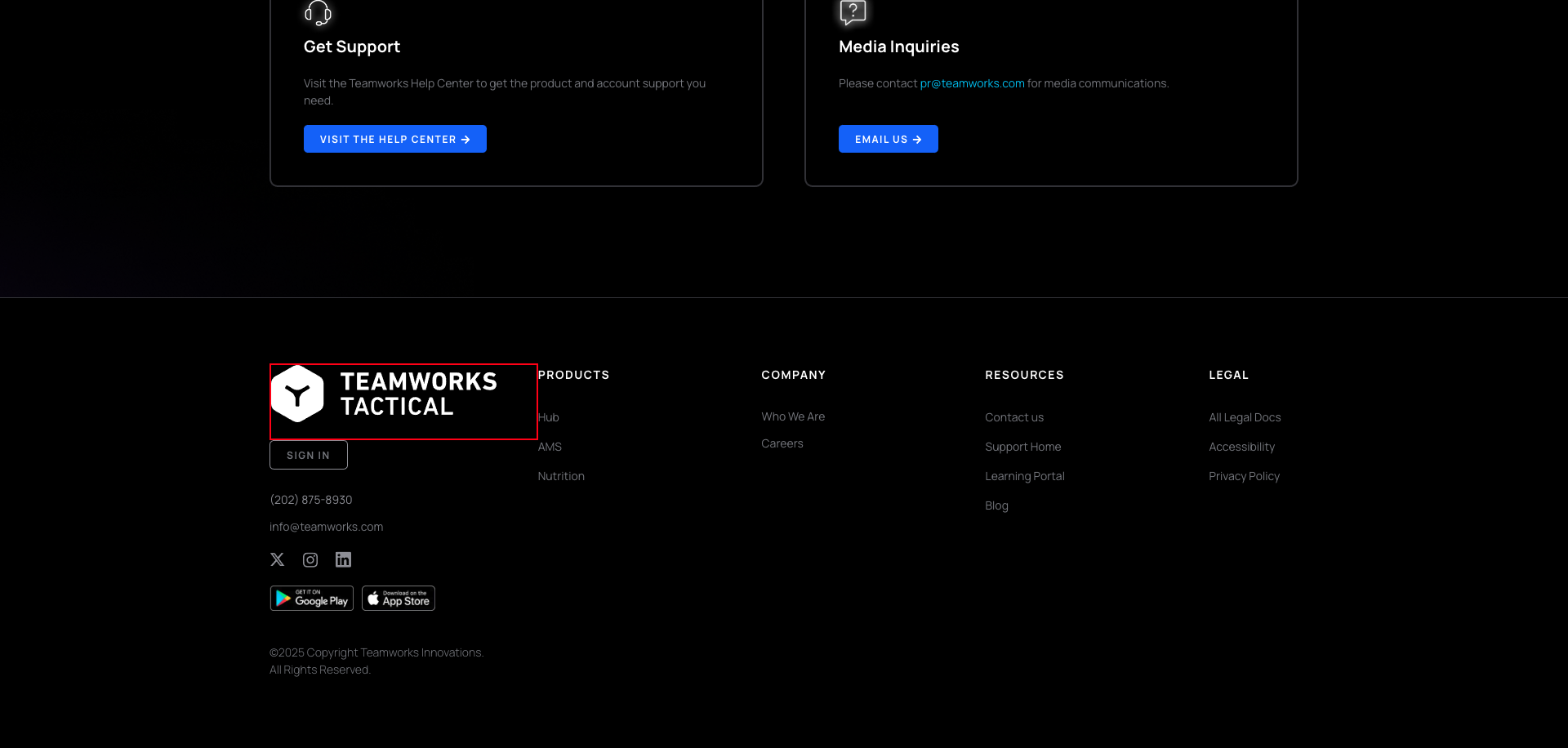1568x748 pixels.
Task: Open the Privacy Policy link
Action: point(1244,476)
